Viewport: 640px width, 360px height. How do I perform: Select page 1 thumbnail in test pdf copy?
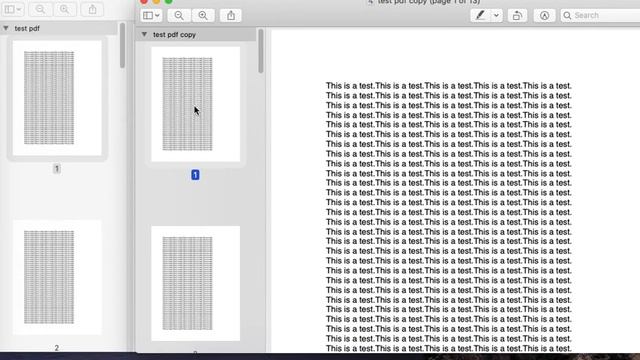(196, 104)
